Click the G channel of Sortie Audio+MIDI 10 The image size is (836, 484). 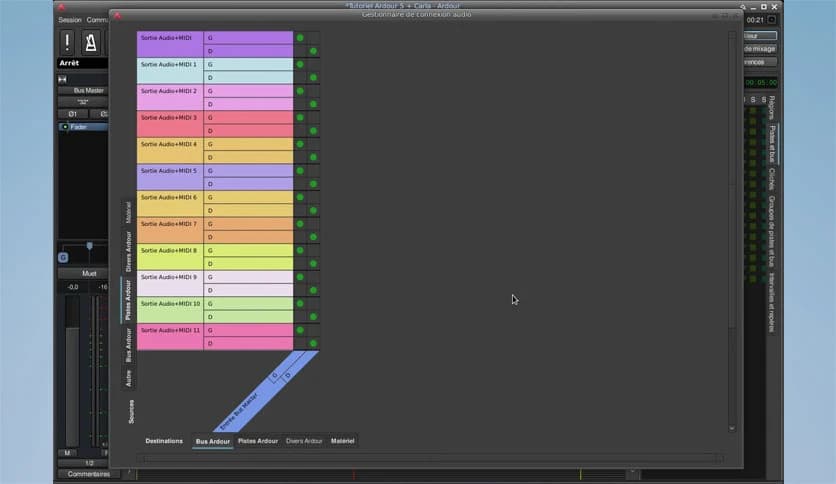click(248, 303)
